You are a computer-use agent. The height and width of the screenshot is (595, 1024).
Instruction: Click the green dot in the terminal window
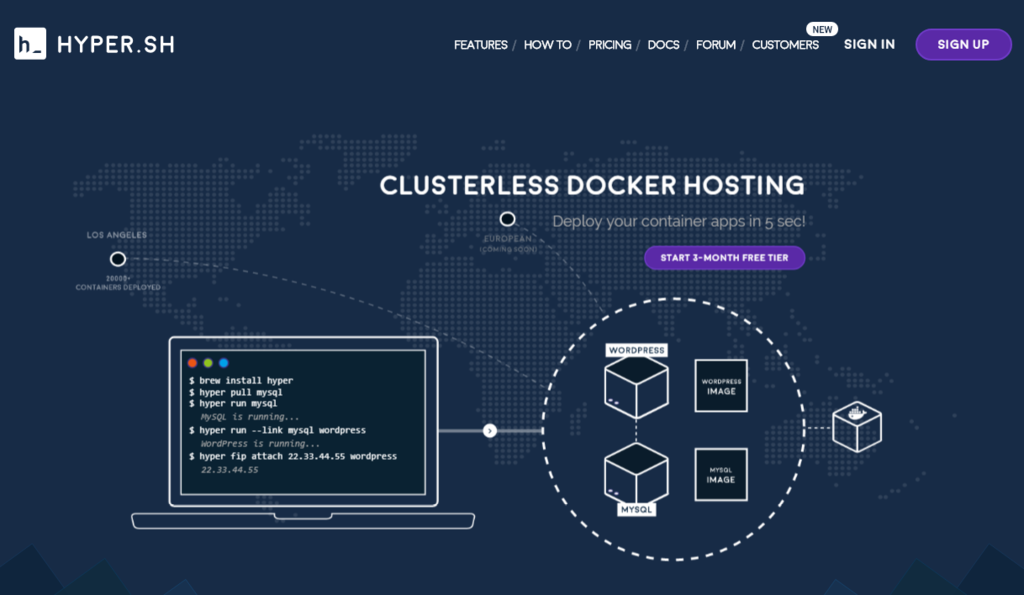coord(208,362)
